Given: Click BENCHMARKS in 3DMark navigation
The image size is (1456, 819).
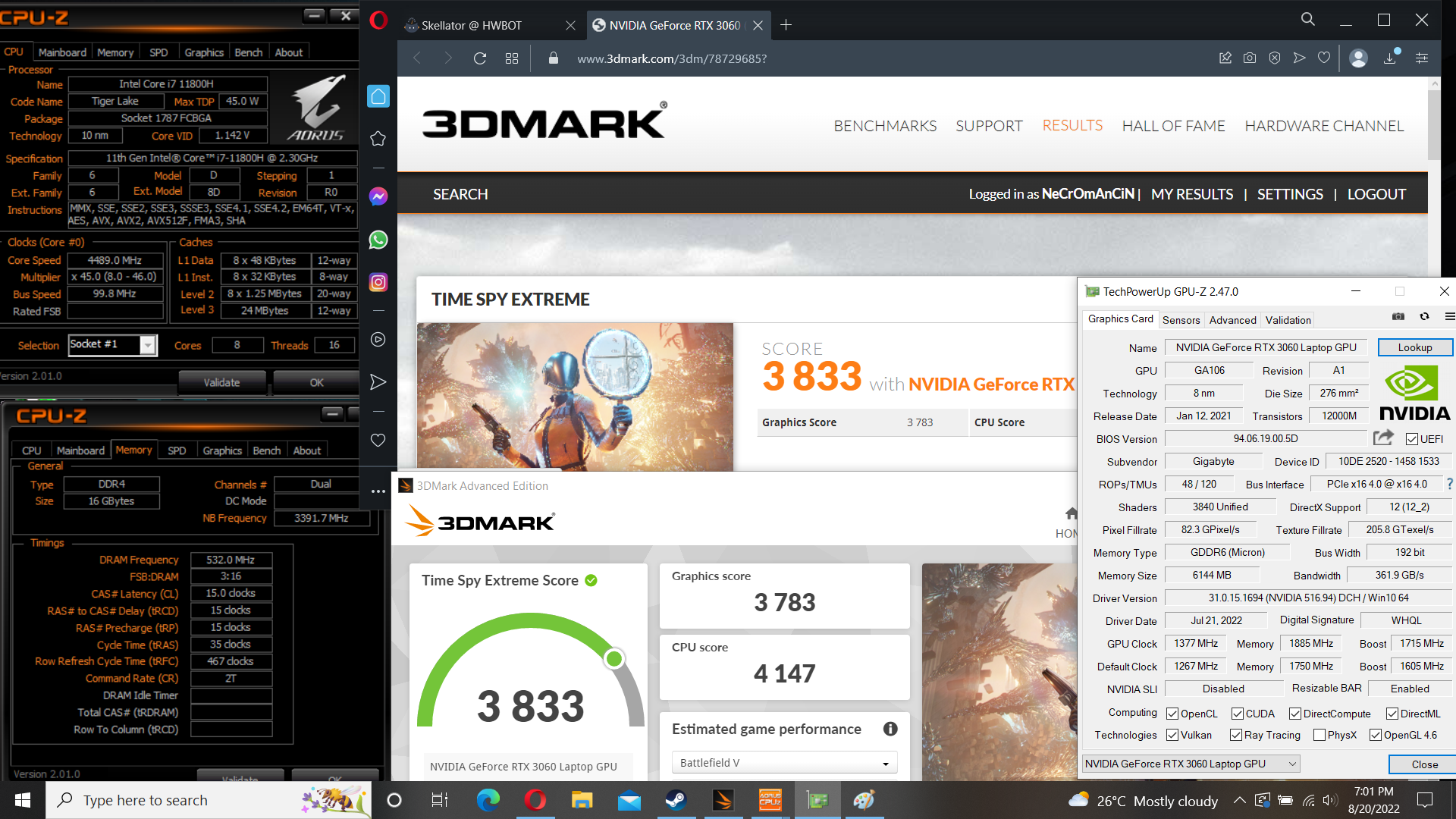Looking at the screenshot, I should 885,126.
